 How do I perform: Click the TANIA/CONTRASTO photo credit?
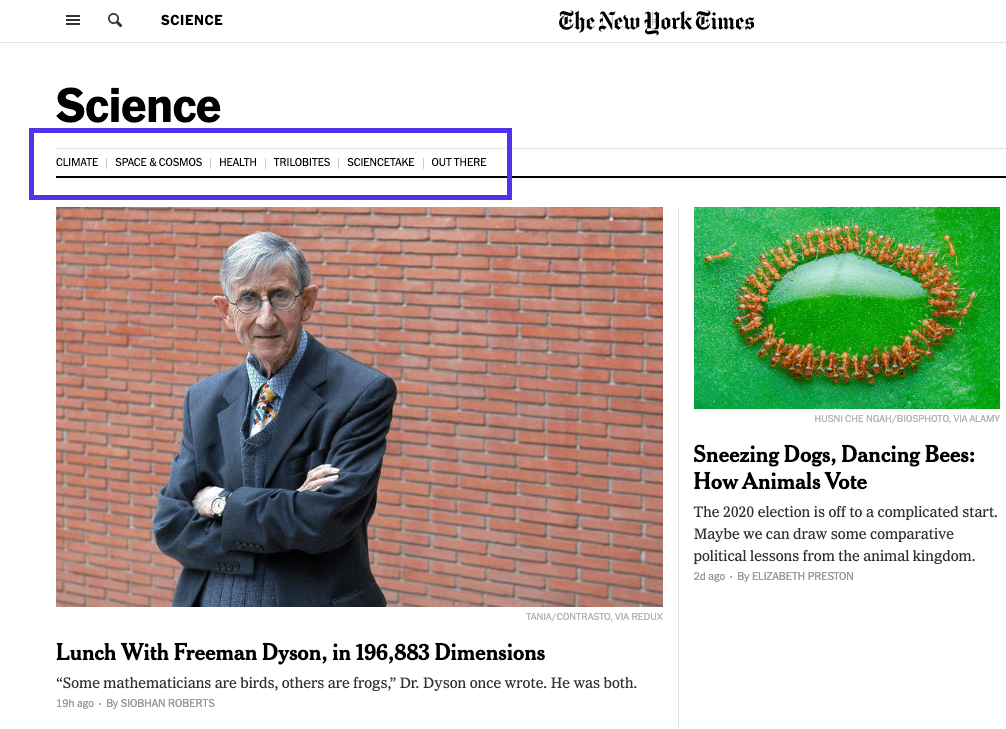[x=594, y=617]
